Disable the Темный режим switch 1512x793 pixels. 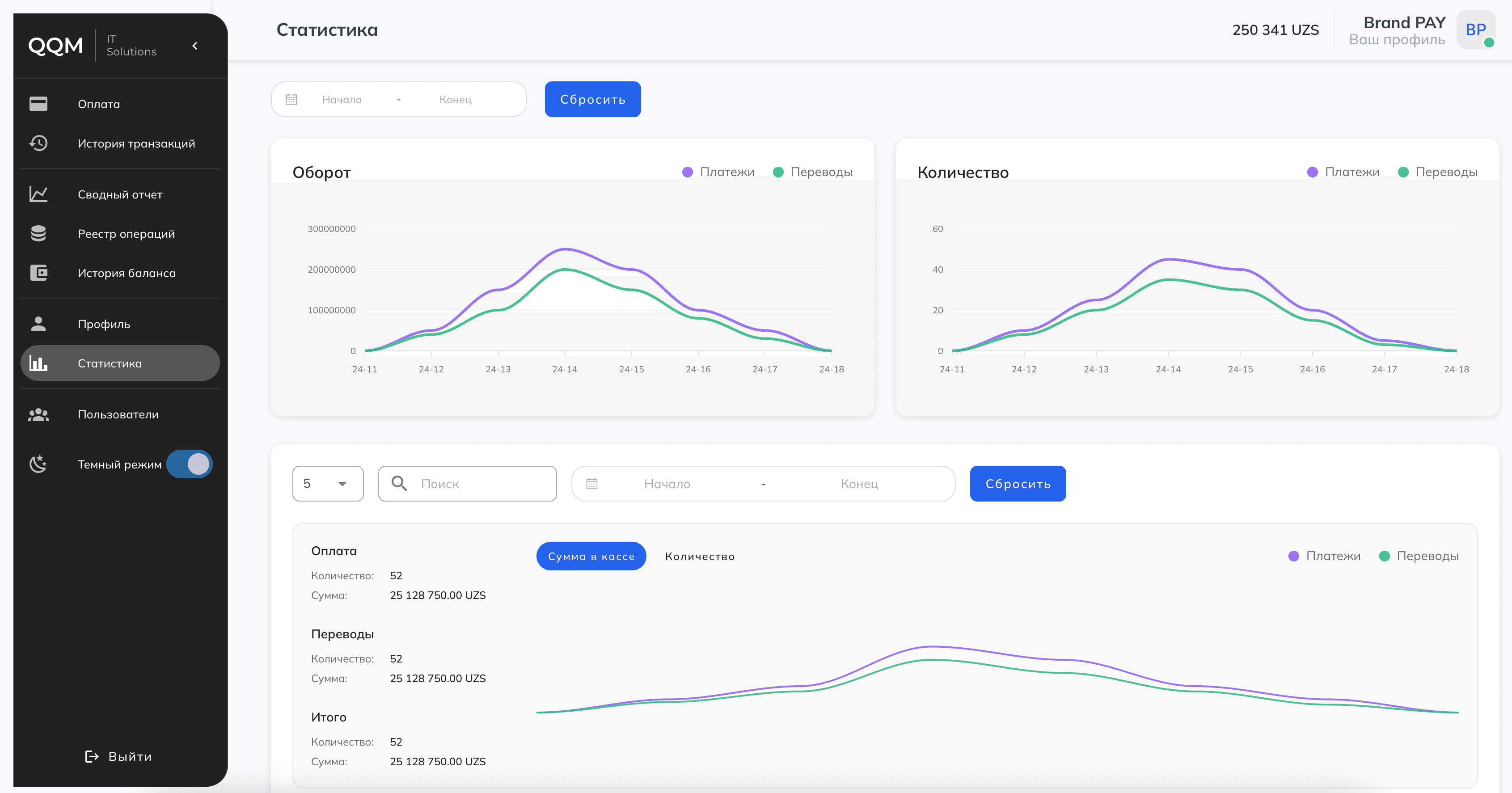(189, 464)
